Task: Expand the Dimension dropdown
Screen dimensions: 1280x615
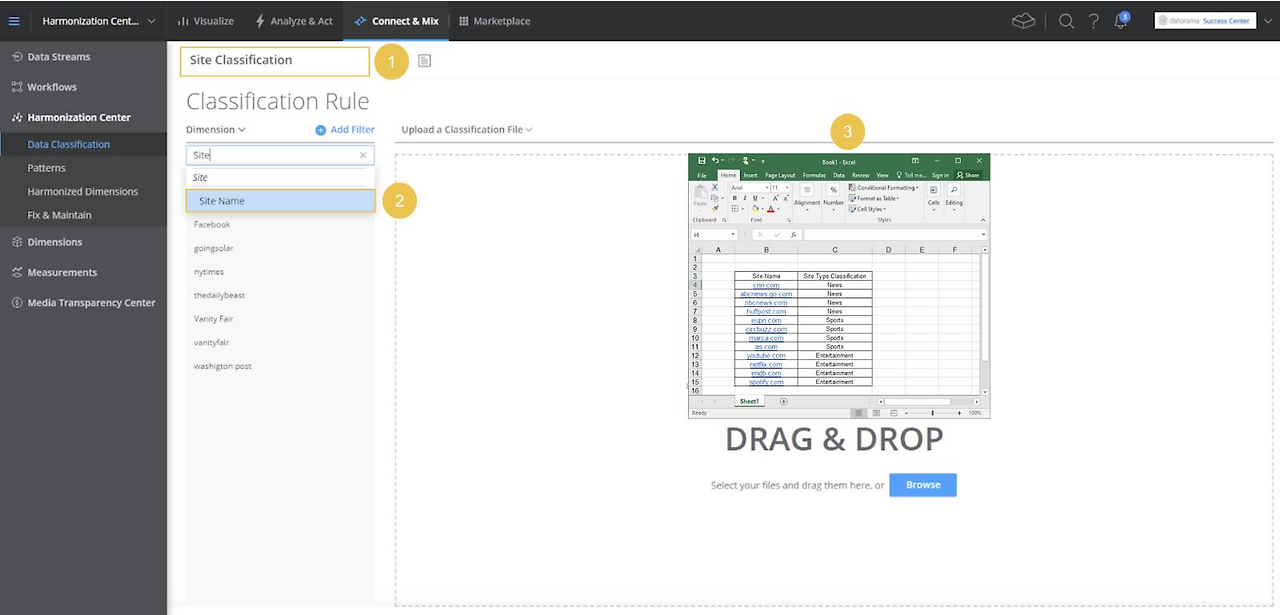Action: pyautogui.click(x=215, y=129)
